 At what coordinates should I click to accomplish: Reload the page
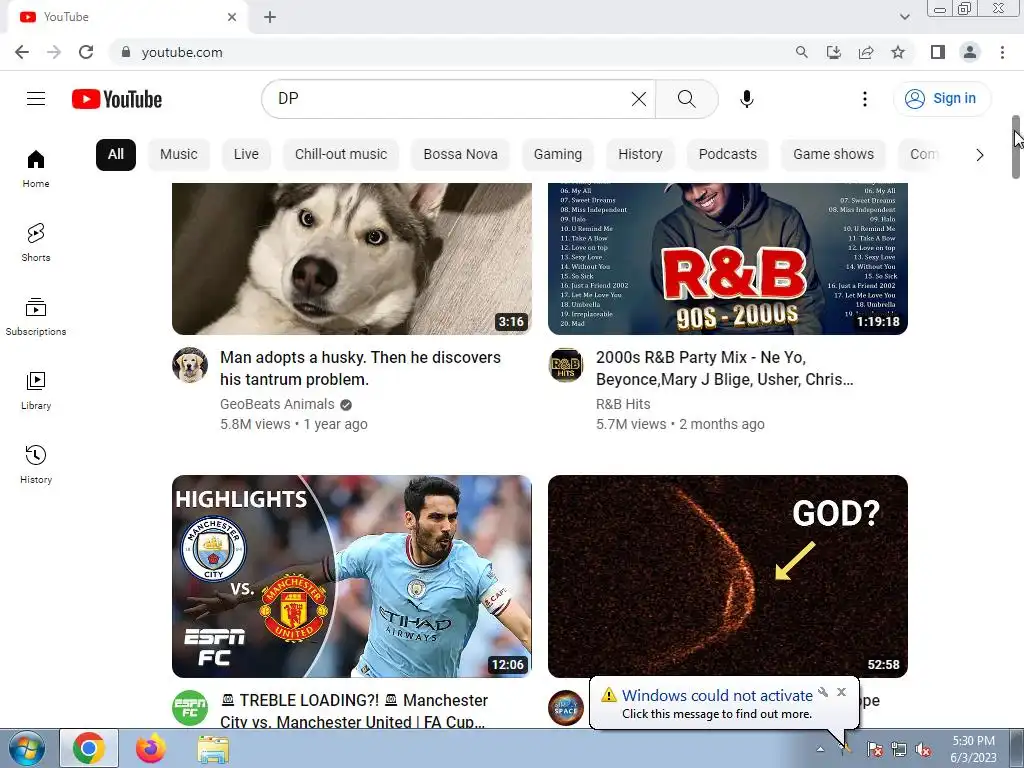pos(86,52)
